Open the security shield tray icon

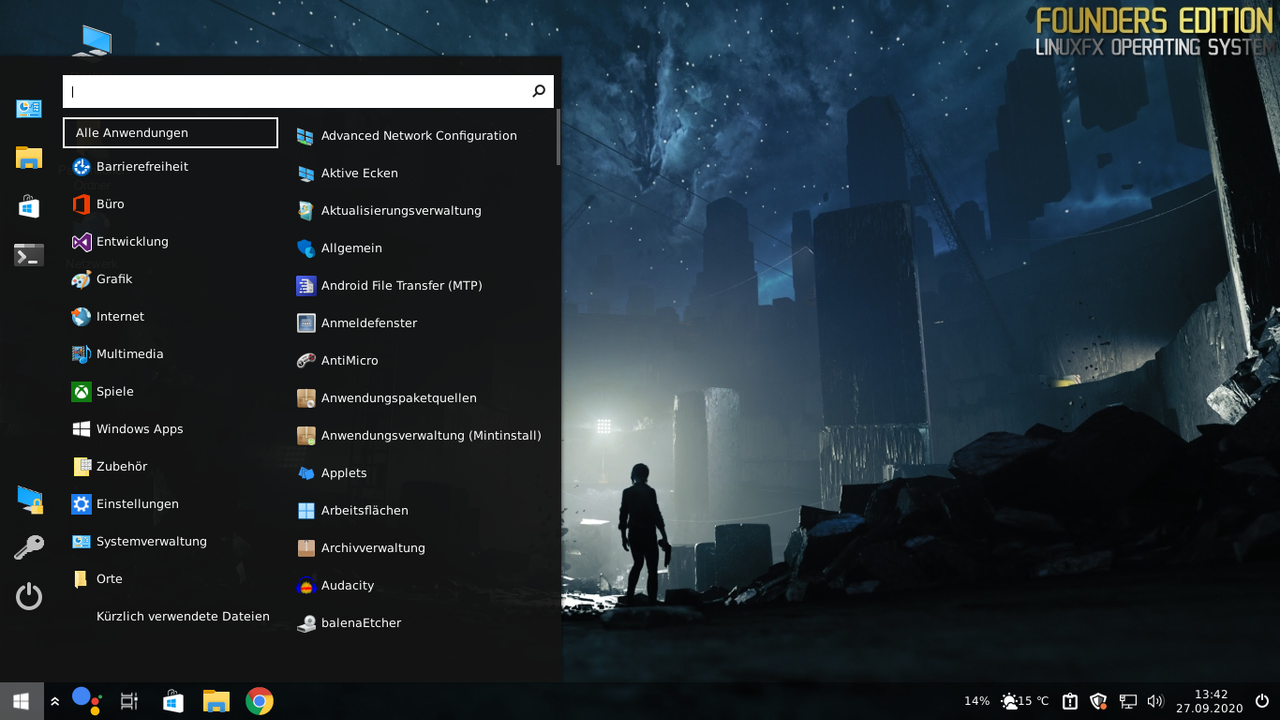click(1098, 701)
